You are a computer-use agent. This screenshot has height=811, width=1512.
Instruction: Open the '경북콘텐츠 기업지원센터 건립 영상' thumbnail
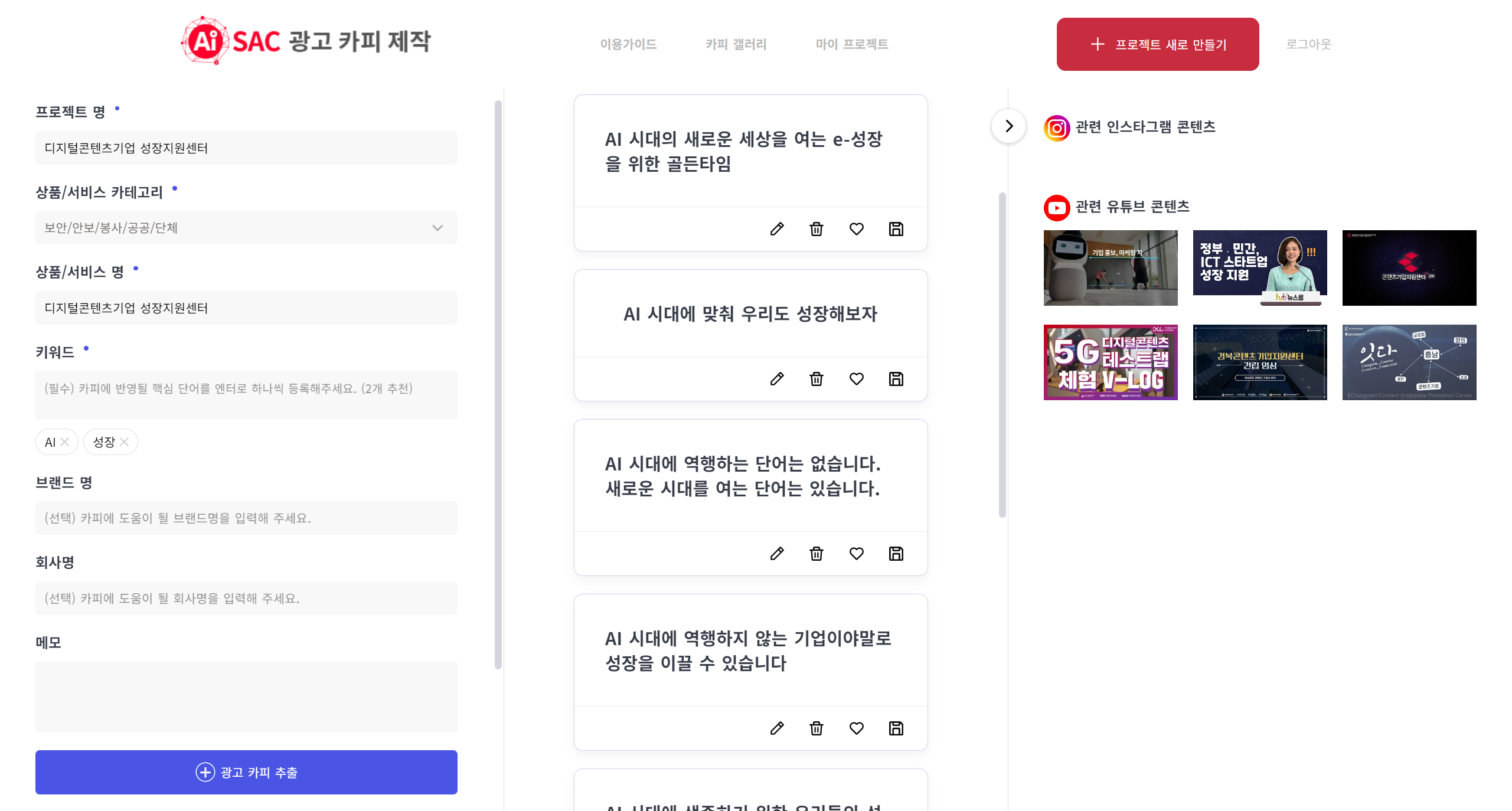[x=1260, y=362]
